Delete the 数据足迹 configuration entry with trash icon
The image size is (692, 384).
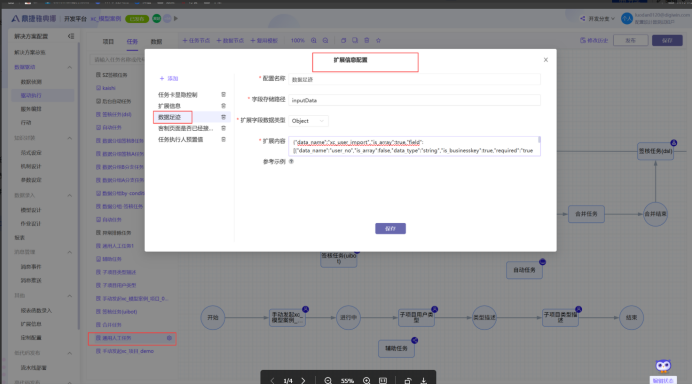pyautogui.click(x=223, y=117)
